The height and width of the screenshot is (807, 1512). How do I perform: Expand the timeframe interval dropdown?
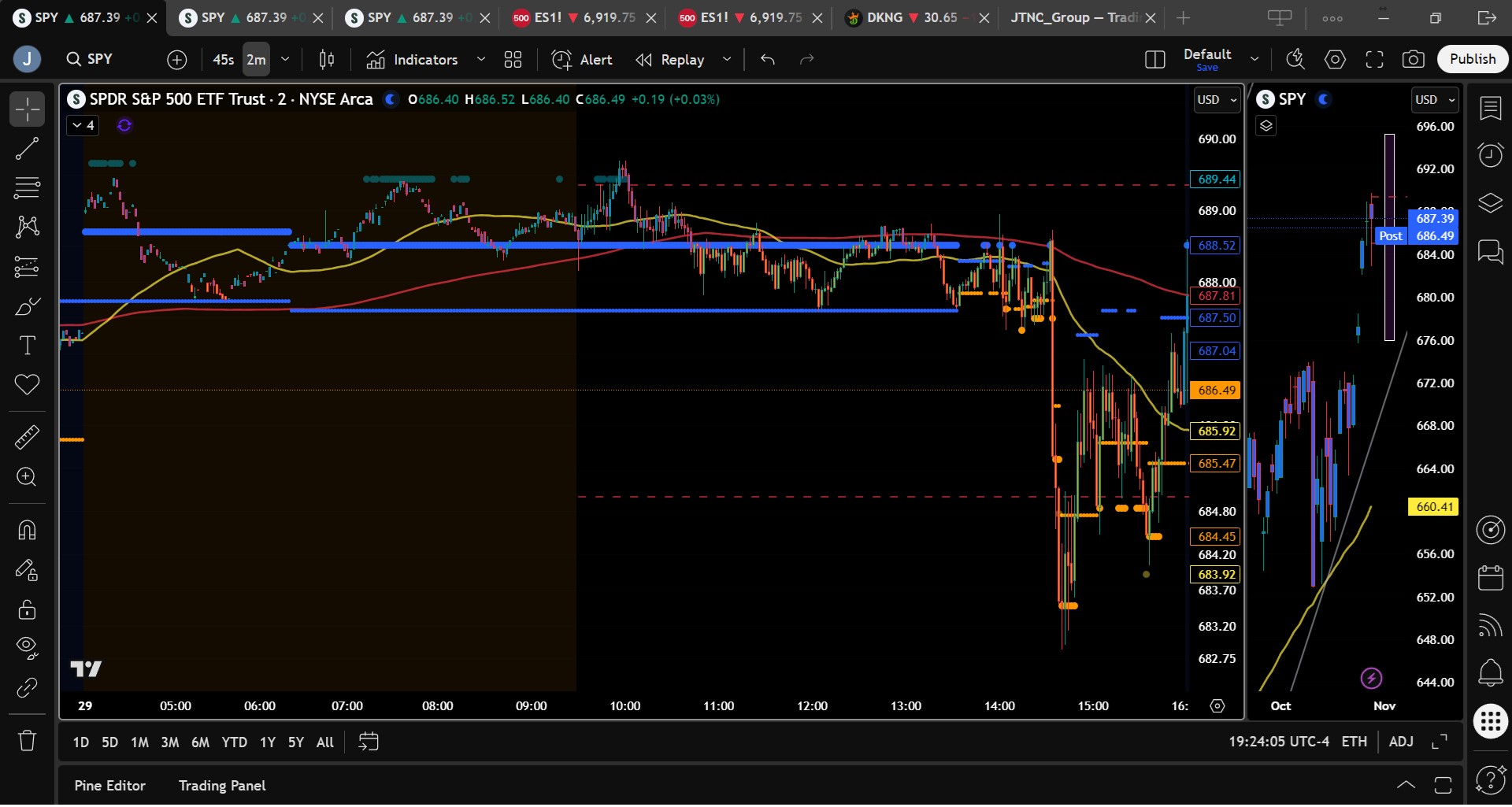(x=285, y=60)
